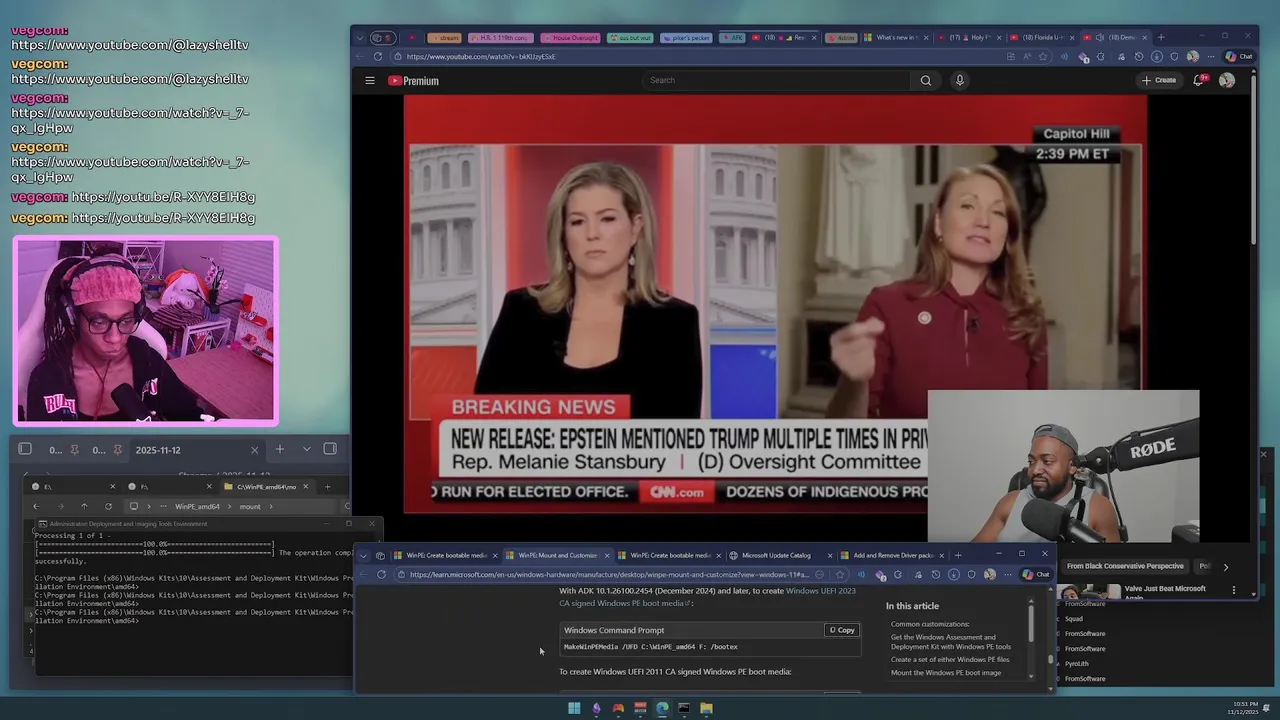Screen dimensions: 1280x720
Task: Go up one folder in File Explorer
Action: [x=84, y=506]
